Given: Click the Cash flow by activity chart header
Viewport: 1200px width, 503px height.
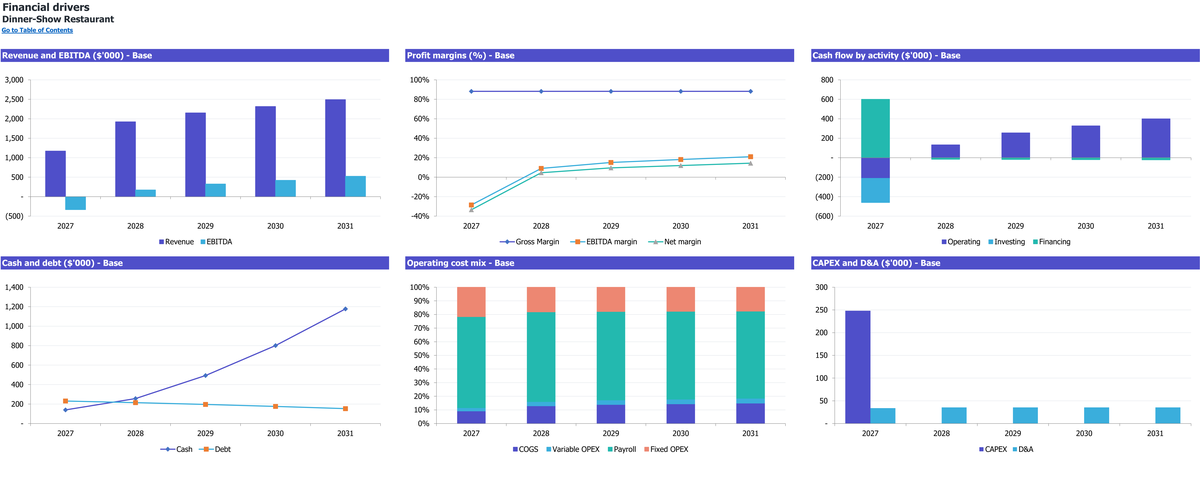Looking at the screenshot, I should pyautogui.click(x=1005, y=55).
